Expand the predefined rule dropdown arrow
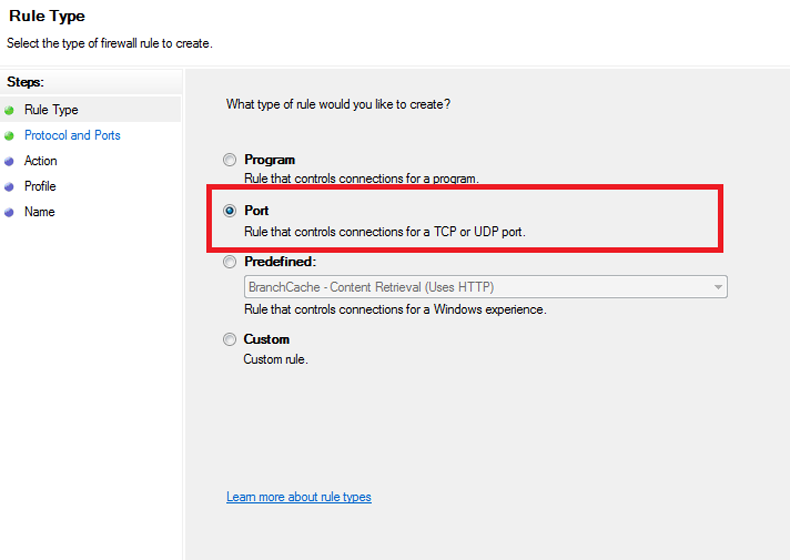The height and width of the screenshot is (560, 790). 717,287
